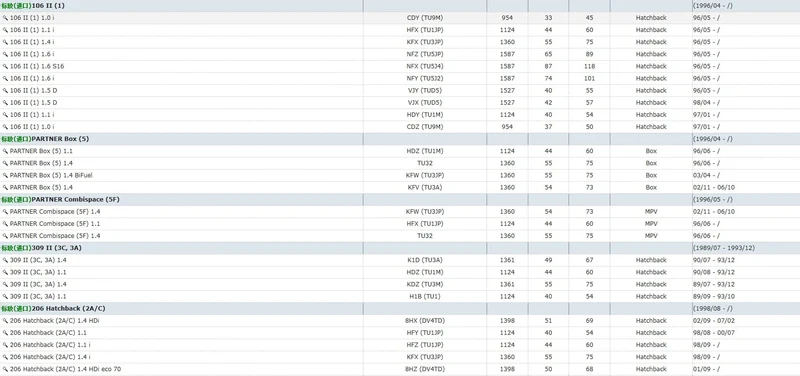Click the date 03/04 - / in BiFuel row
This screenshot has width=800, height=376.
[x=706, y=175]
